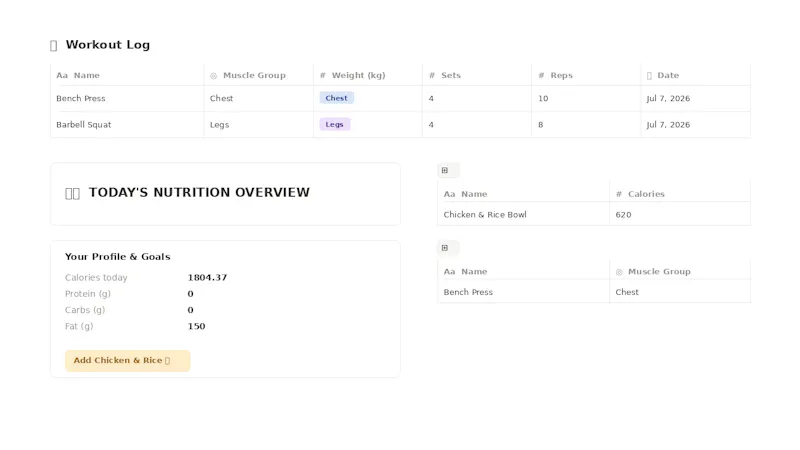Click the number icon beside Calories header
Screen dimensions: 800x450
(x=619, y=194)
